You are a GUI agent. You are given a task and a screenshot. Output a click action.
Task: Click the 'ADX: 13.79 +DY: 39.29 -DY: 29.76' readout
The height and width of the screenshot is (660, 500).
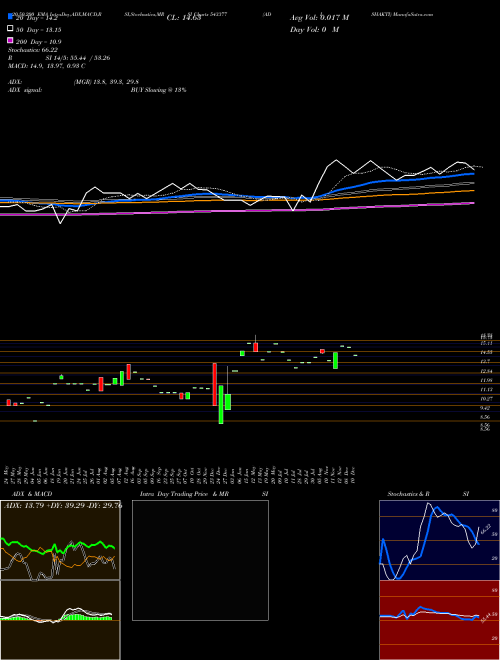(x=62, y=506)
